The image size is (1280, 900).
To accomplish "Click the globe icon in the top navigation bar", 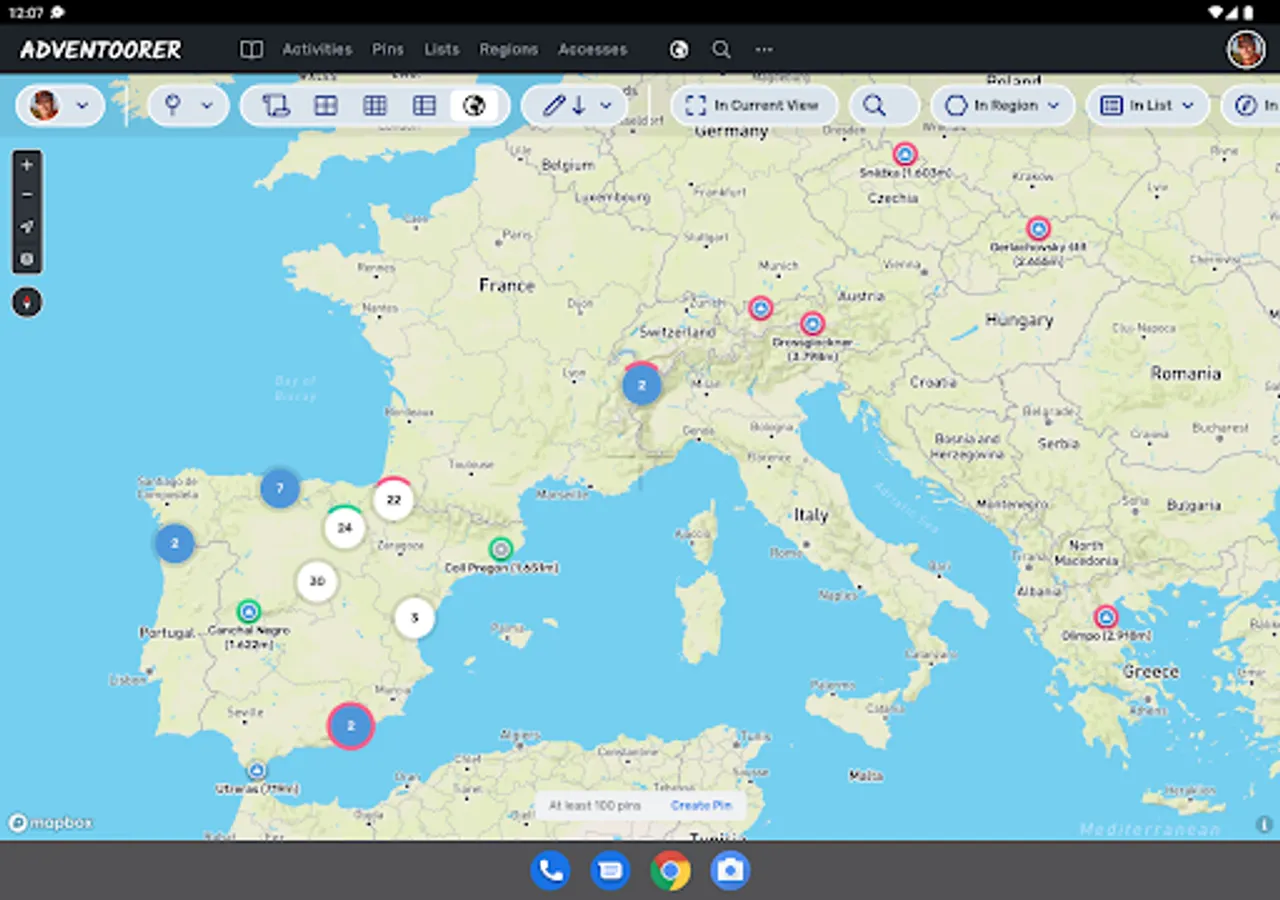I will pyautogui.click(x=679, y=49).
